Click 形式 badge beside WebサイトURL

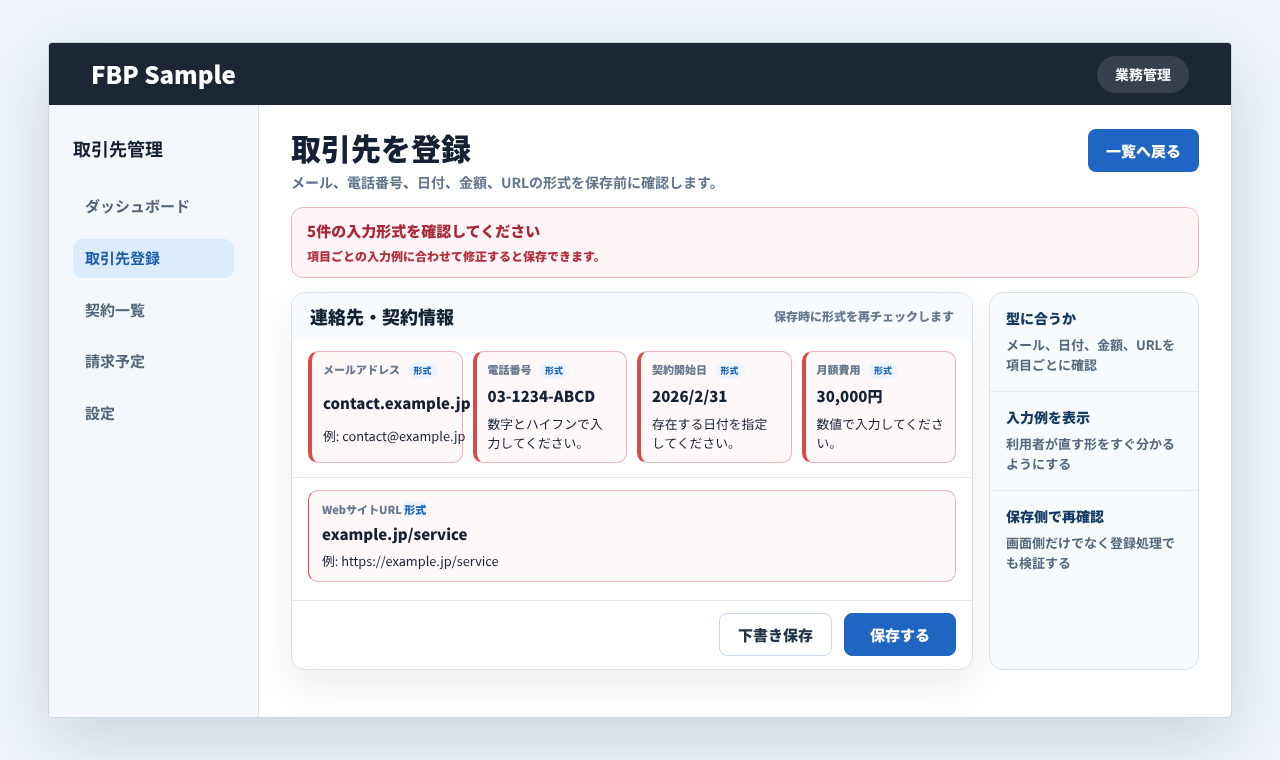coord(415,510)
